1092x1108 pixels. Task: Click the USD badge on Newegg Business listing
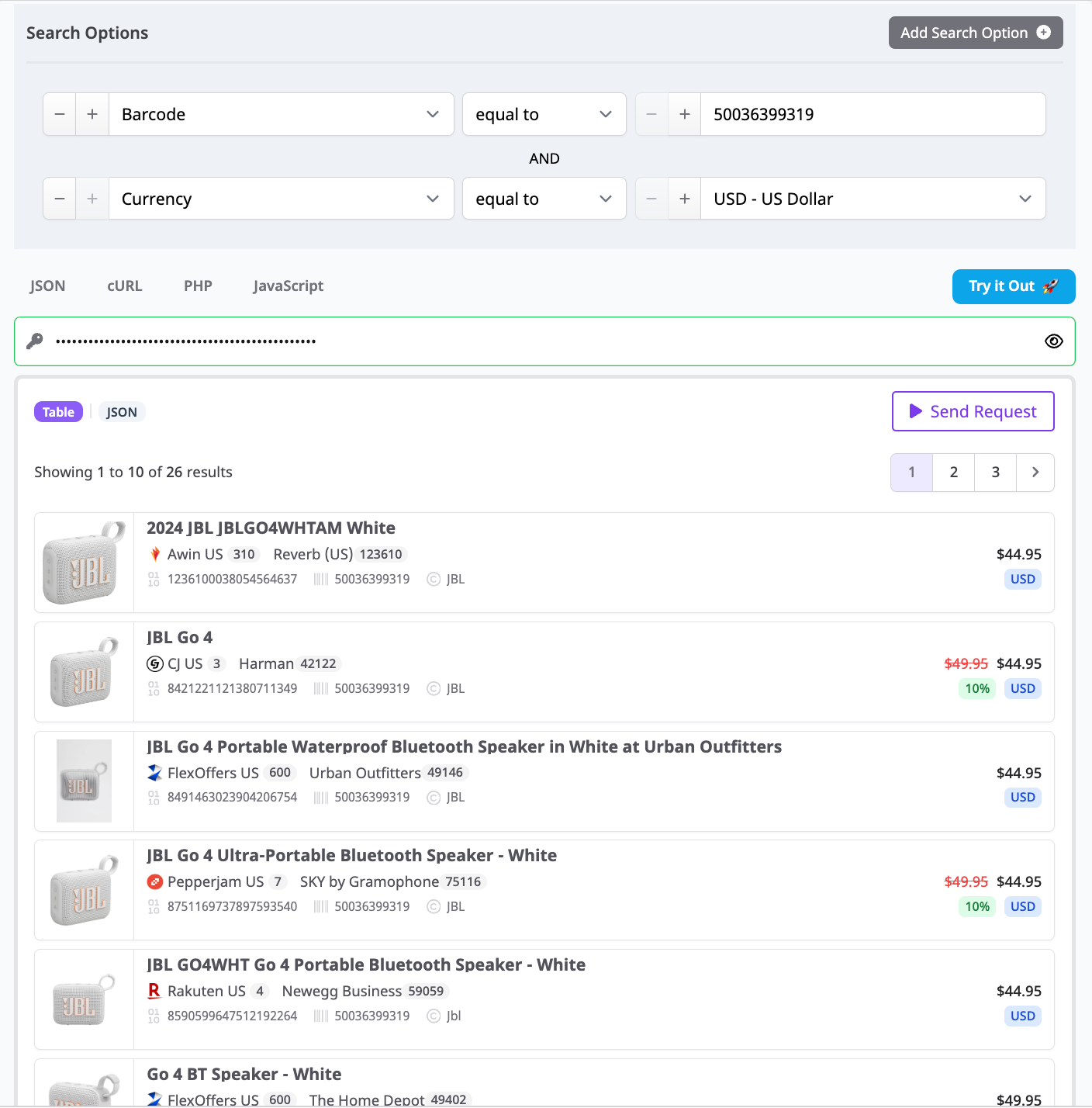pyautogui.click(x=1023, y=1016)
